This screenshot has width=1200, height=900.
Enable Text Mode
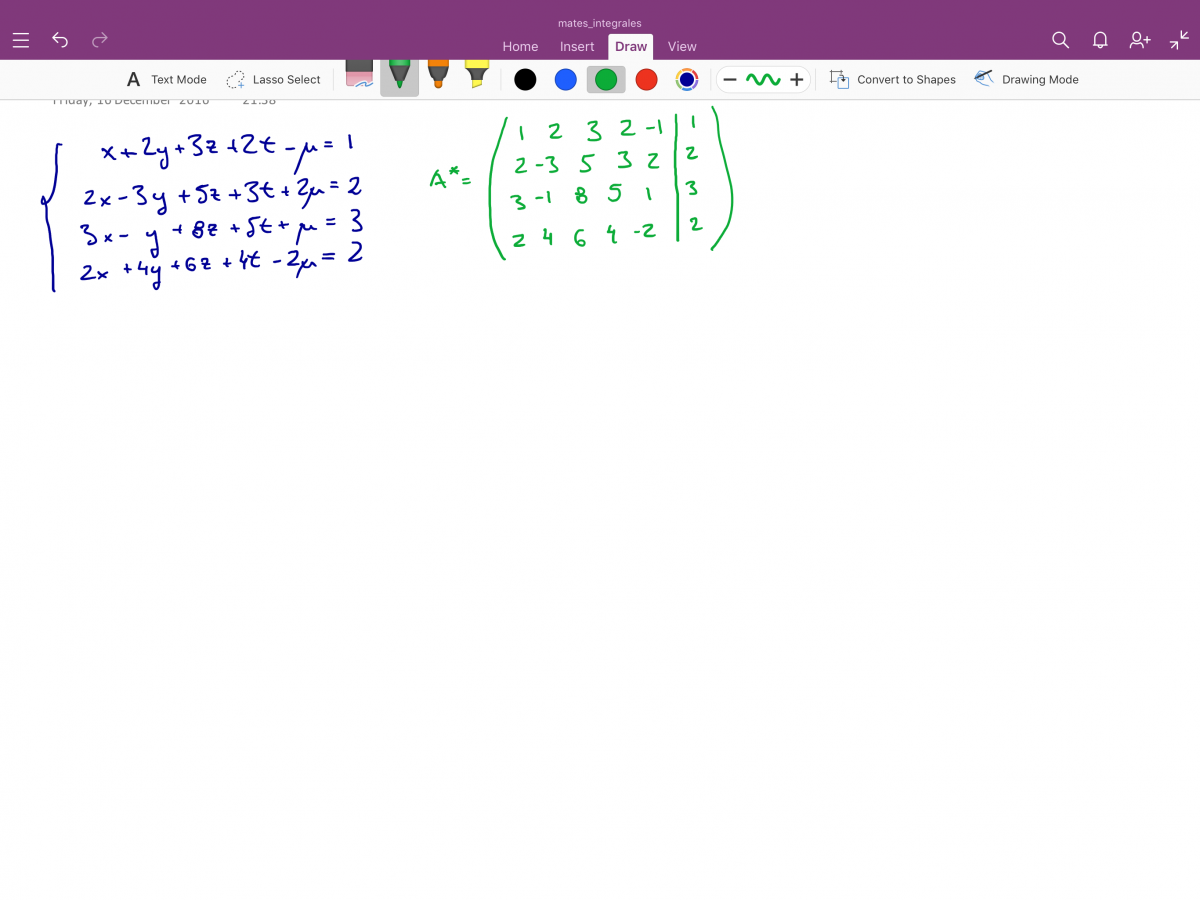[x=166, y=80]
